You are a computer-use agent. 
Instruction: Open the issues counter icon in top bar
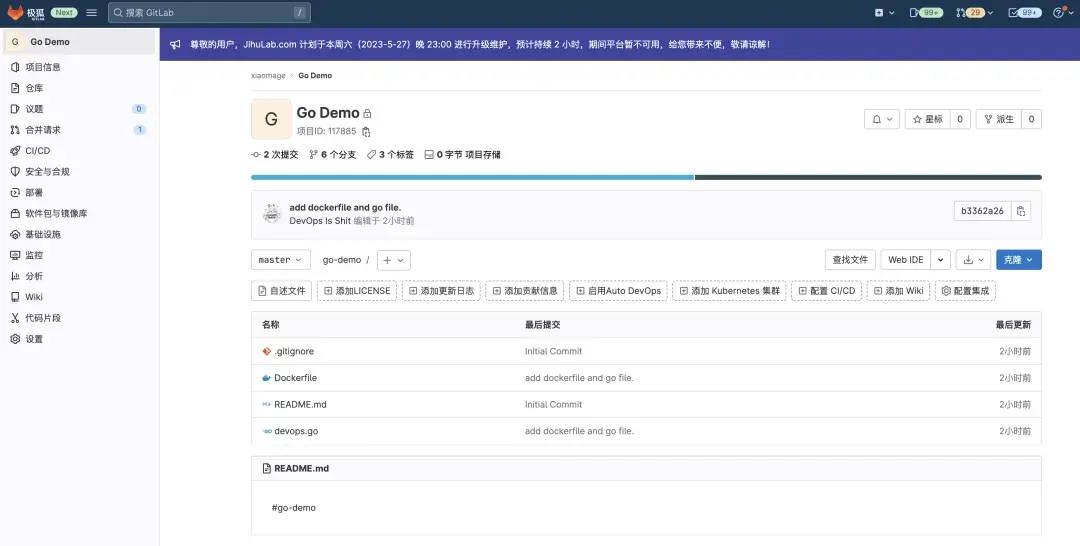pyautogui.click(x=926, y=12)
